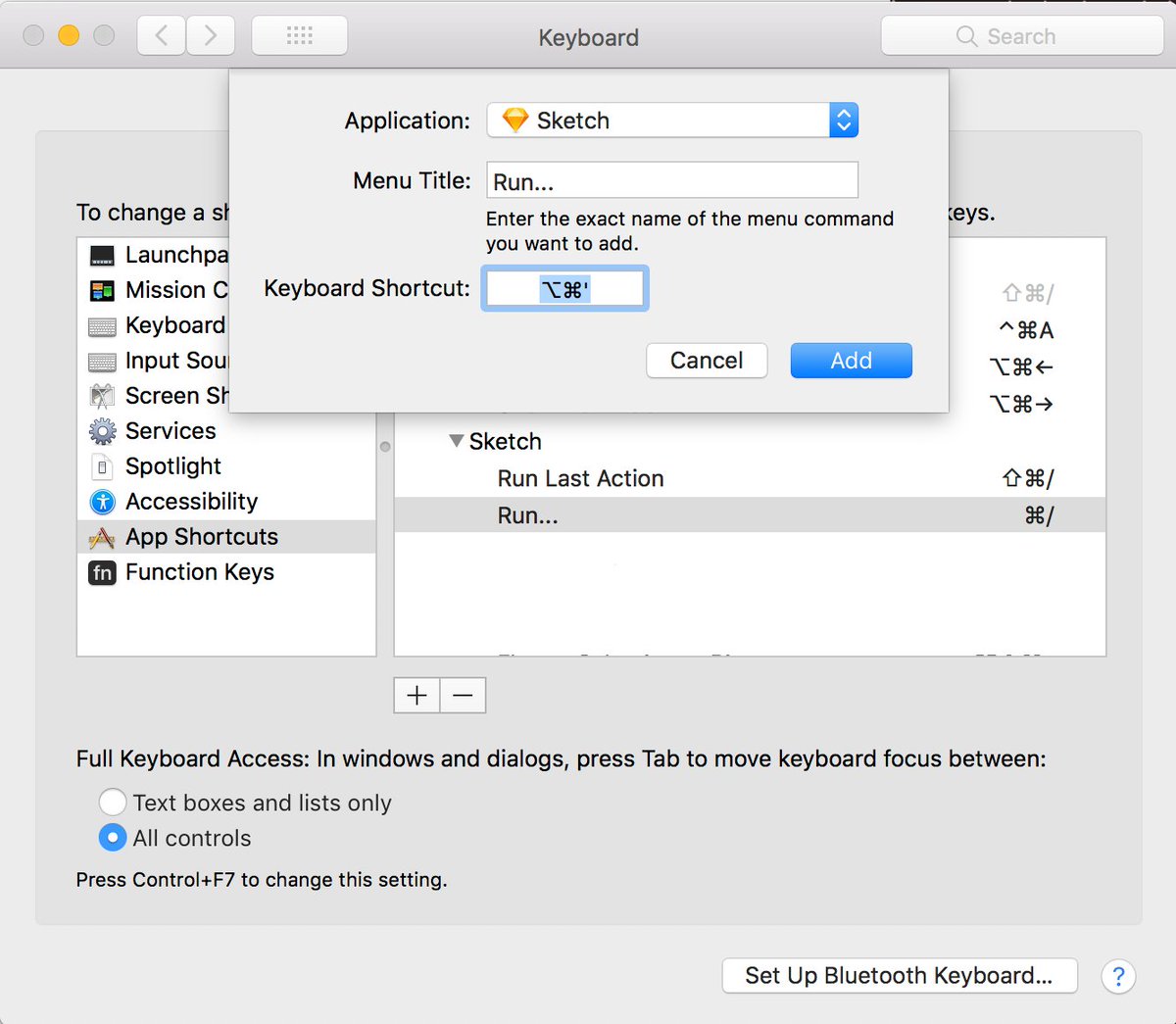Go back with the toolbar back arrow
1176x1024 pixels.
point(162,36)
